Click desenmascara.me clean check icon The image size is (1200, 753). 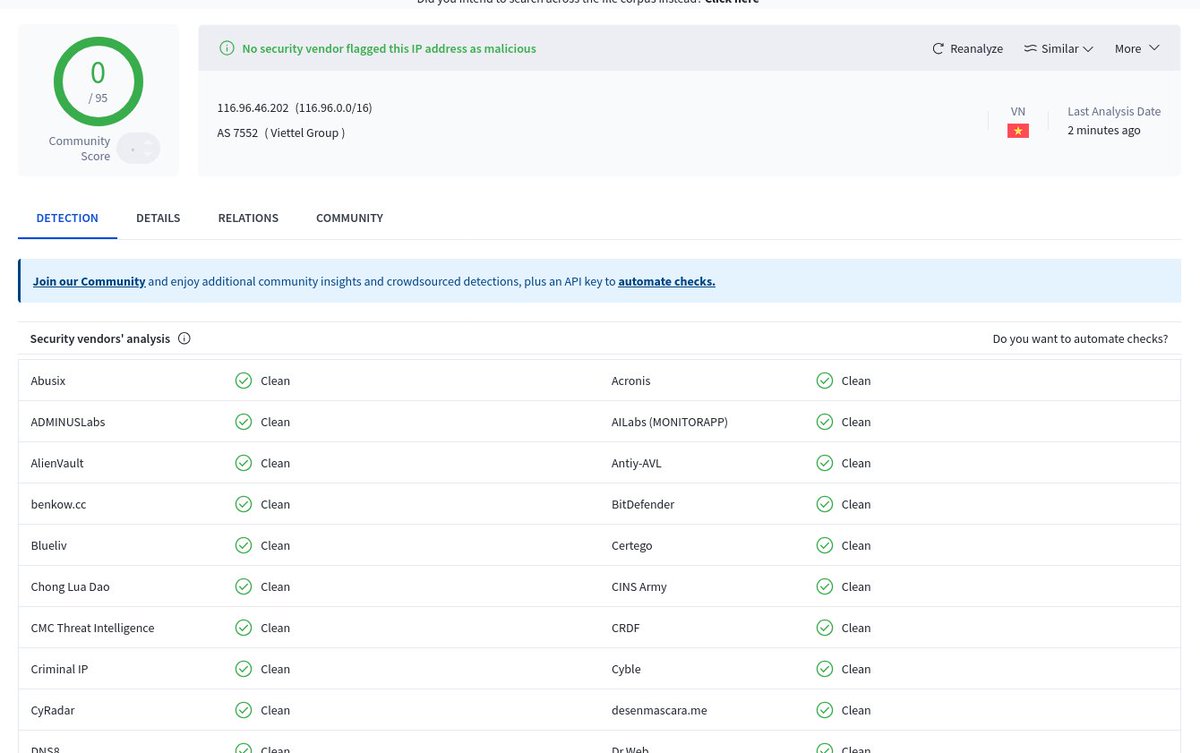[824, 710]
